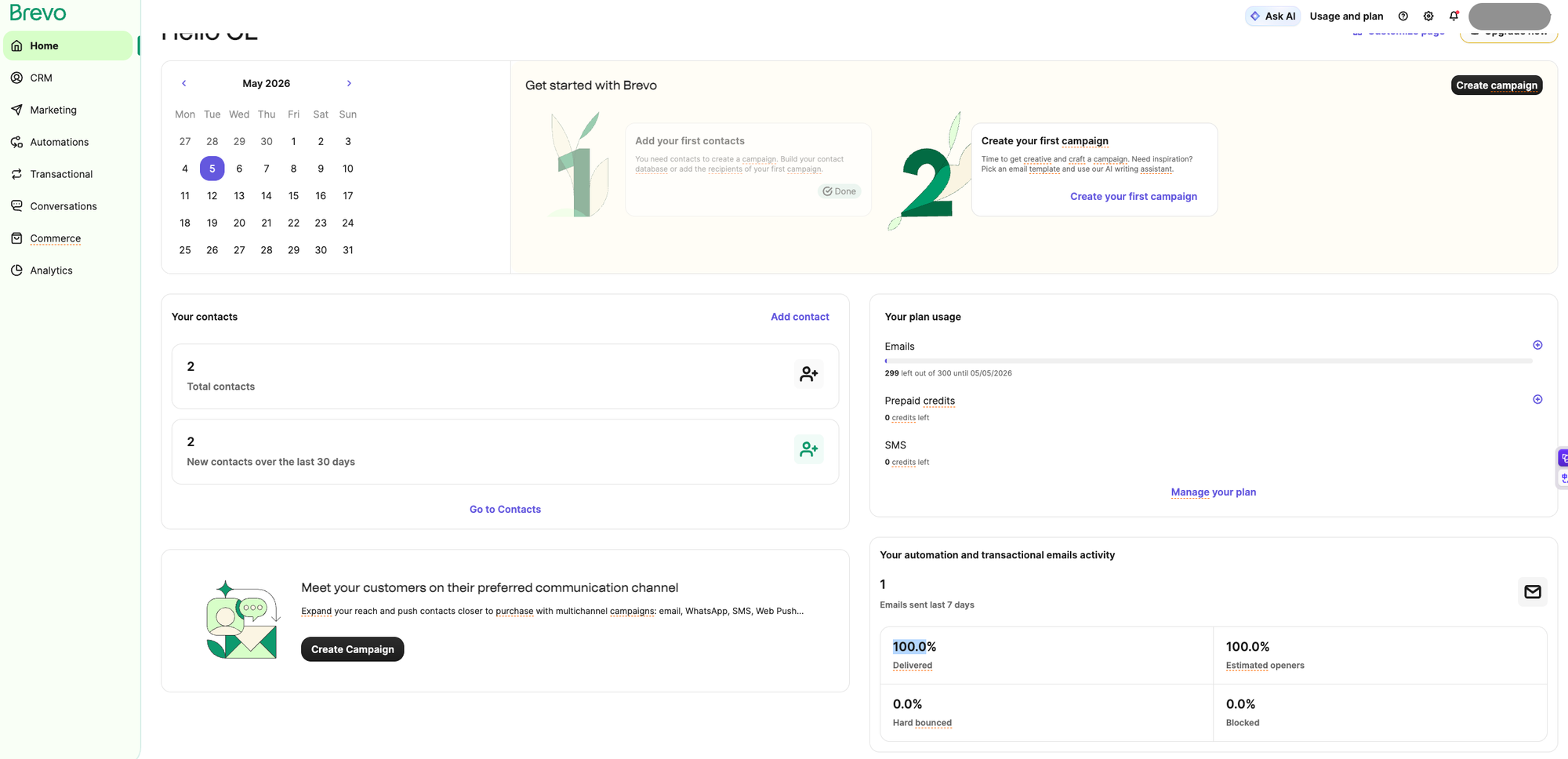Open the Home menu item
The width and height of the screenshot is (1568, 759).
coord(68,45)
